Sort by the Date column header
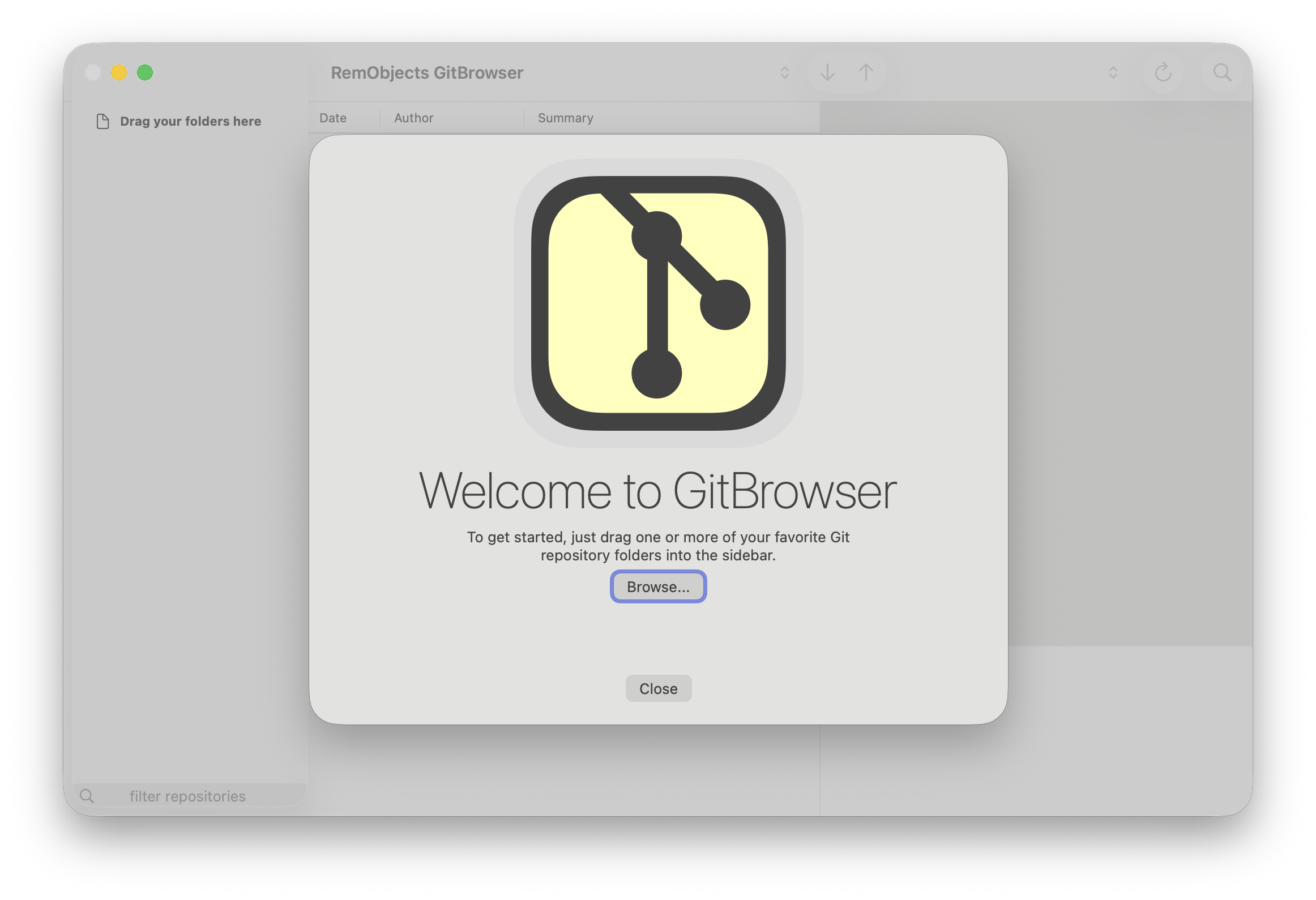The image size is (1316, 900). [333, 118]
